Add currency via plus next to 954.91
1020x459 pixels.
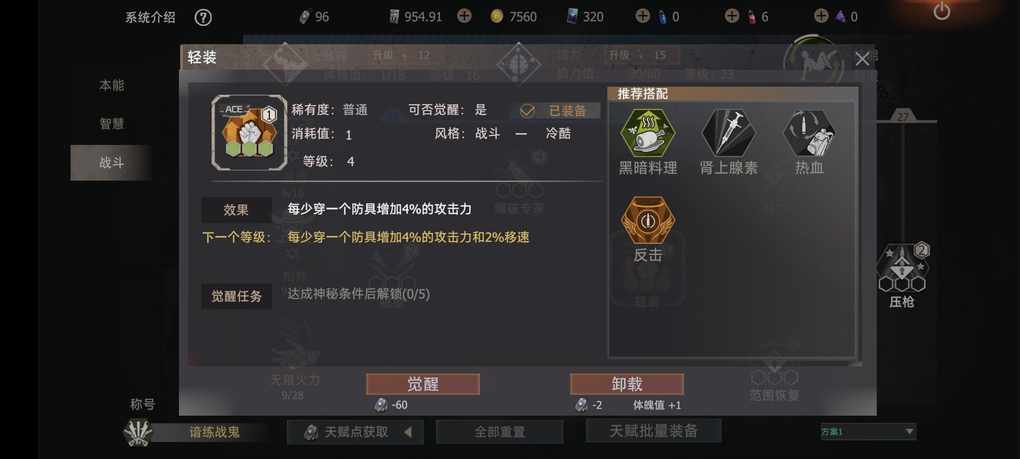[x=464, y=16]
